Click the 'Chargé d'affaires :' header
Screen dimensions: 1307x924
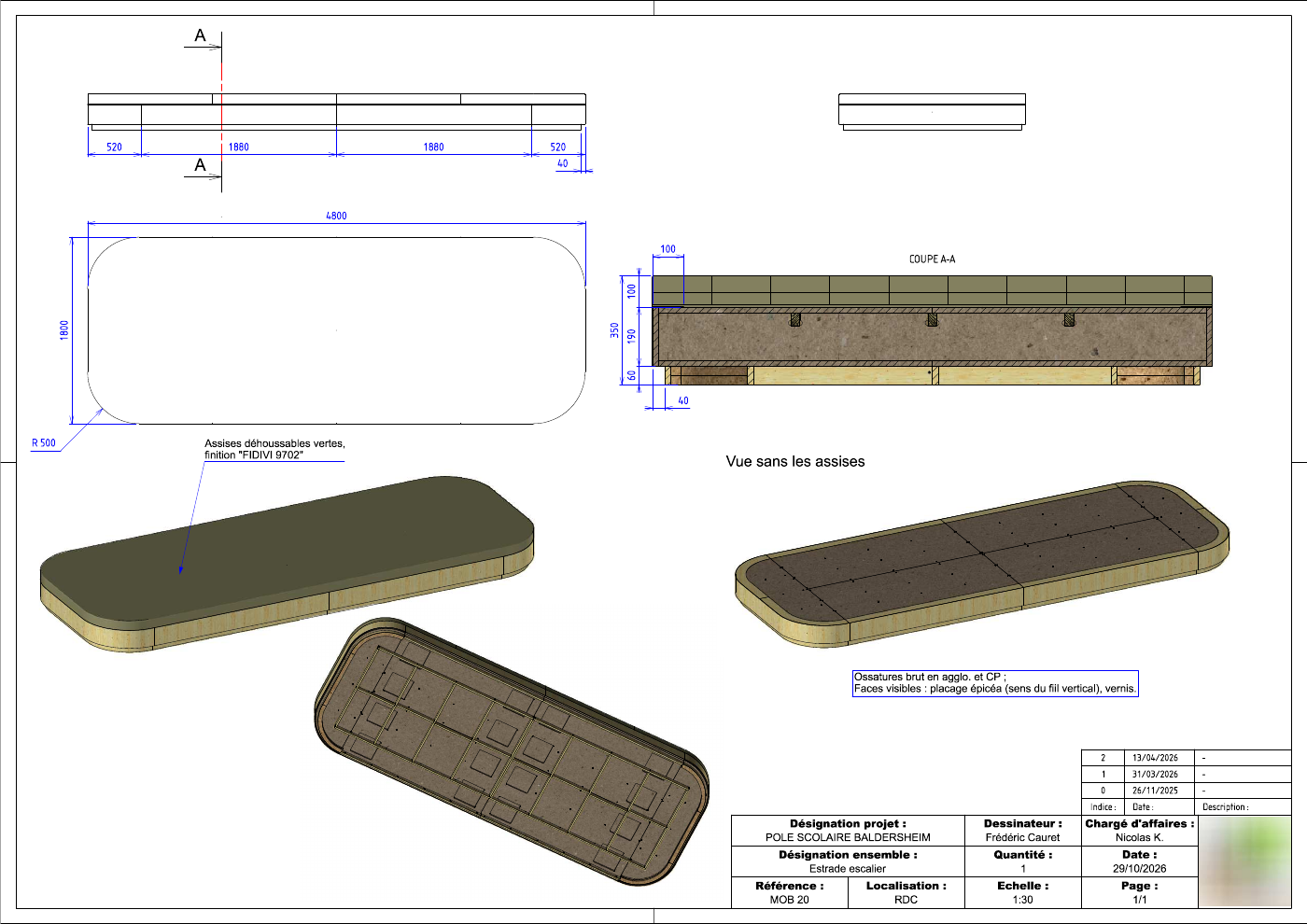click(1140, 823)
